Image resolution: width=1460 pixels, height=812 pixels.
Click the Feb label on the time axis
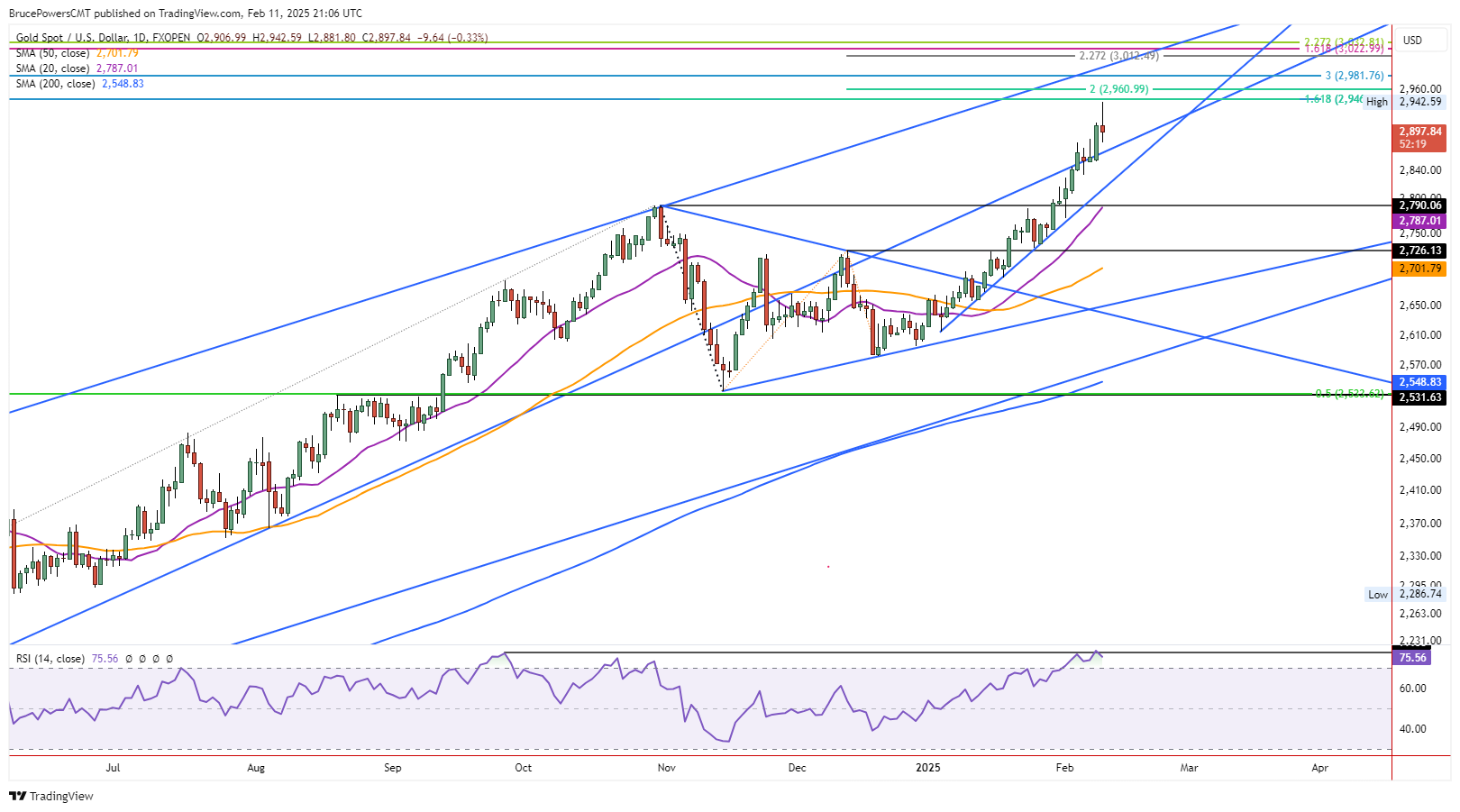click(x=1064, y=768)
